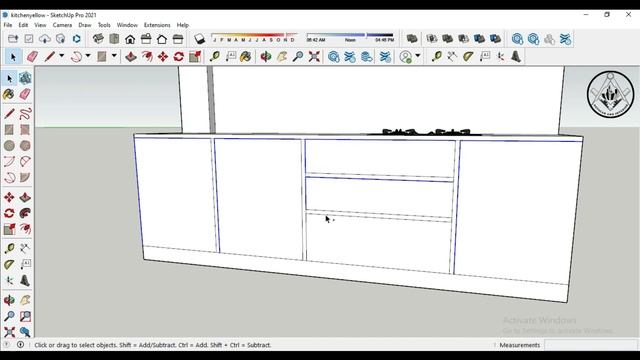Select the Protractor tool in left panel
Viewport: 640px width, 360px height.
tap(9, 264)
